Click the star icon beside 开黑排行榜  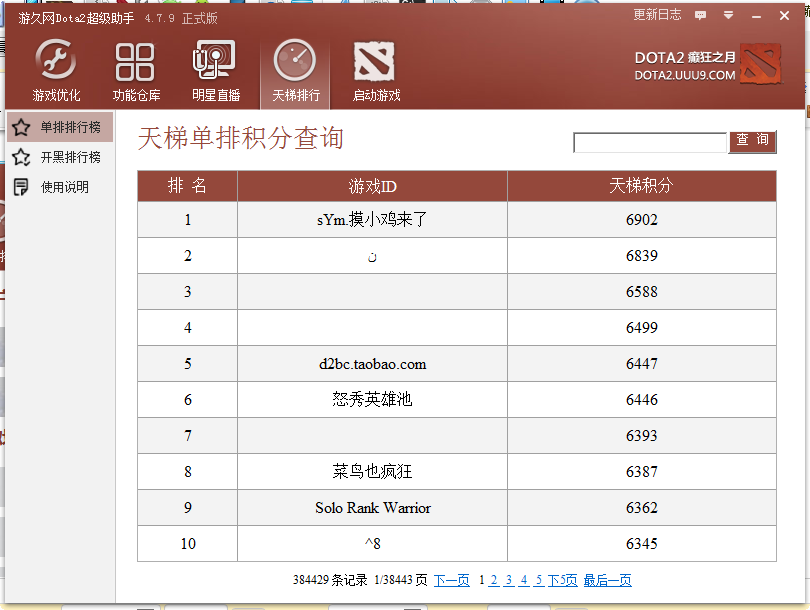tap(21, 156)
